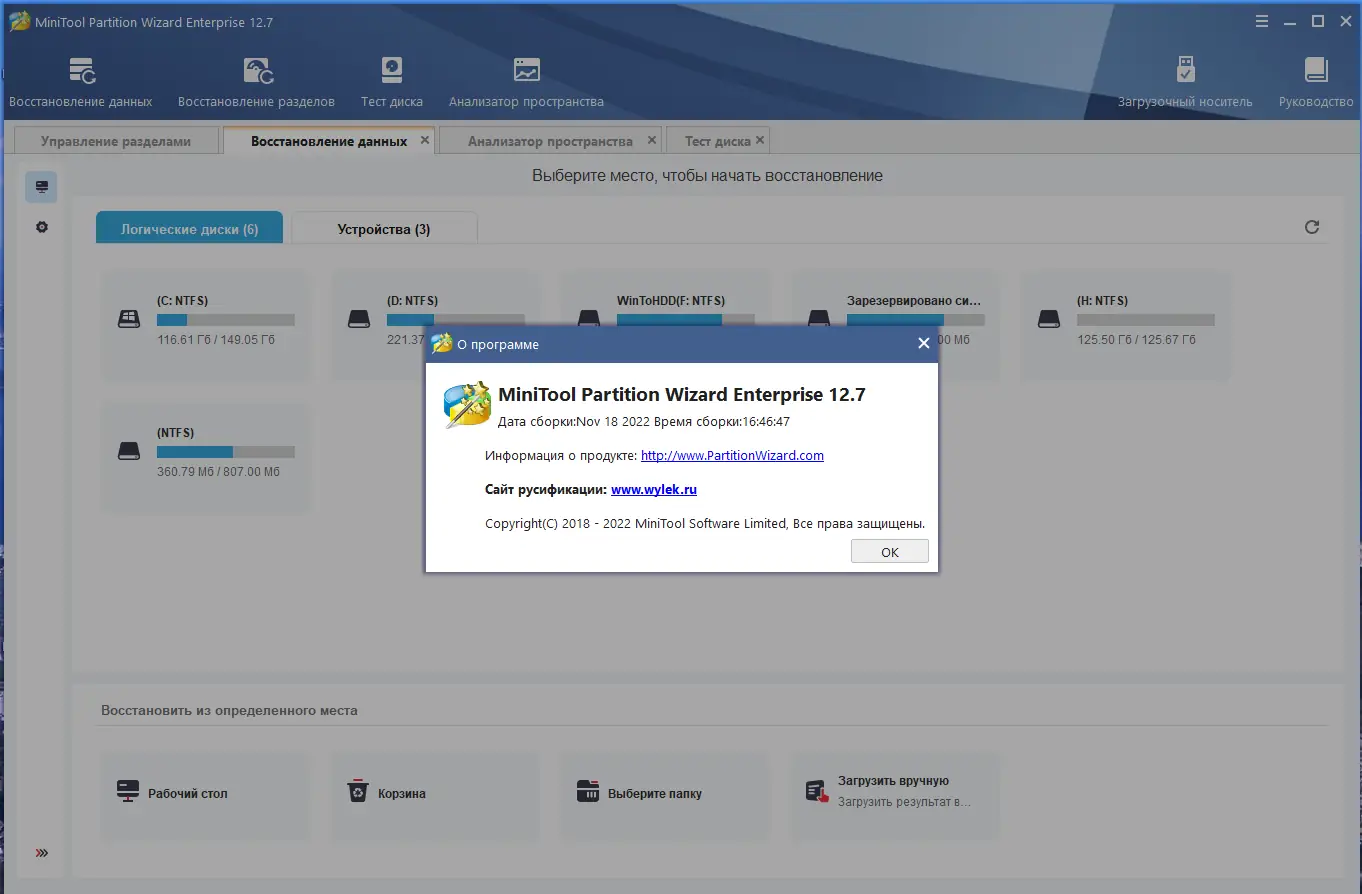The height and width of the screenshot is (894, 1362).
Task: Open the application menu hamburger icon
Action: [1263, 21]
